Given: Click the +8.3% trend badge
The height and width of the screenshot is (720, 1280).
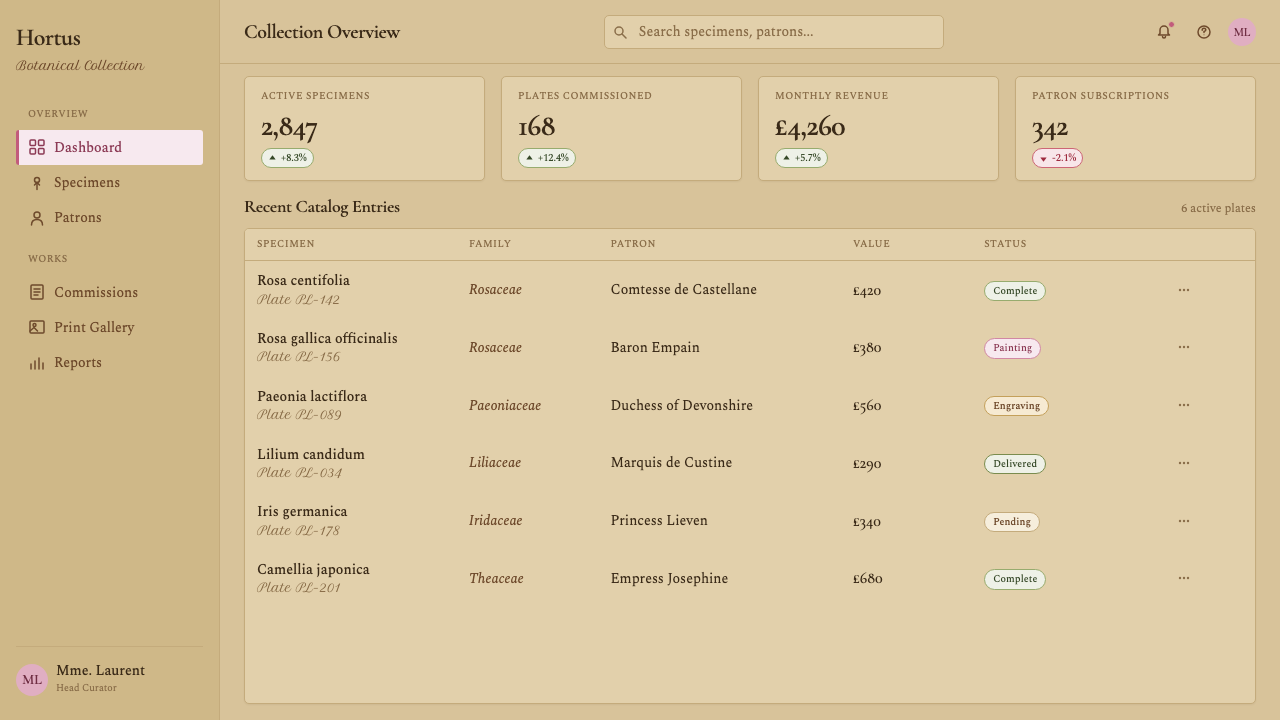Looking at the screenshot, I should tap(287, 158).
